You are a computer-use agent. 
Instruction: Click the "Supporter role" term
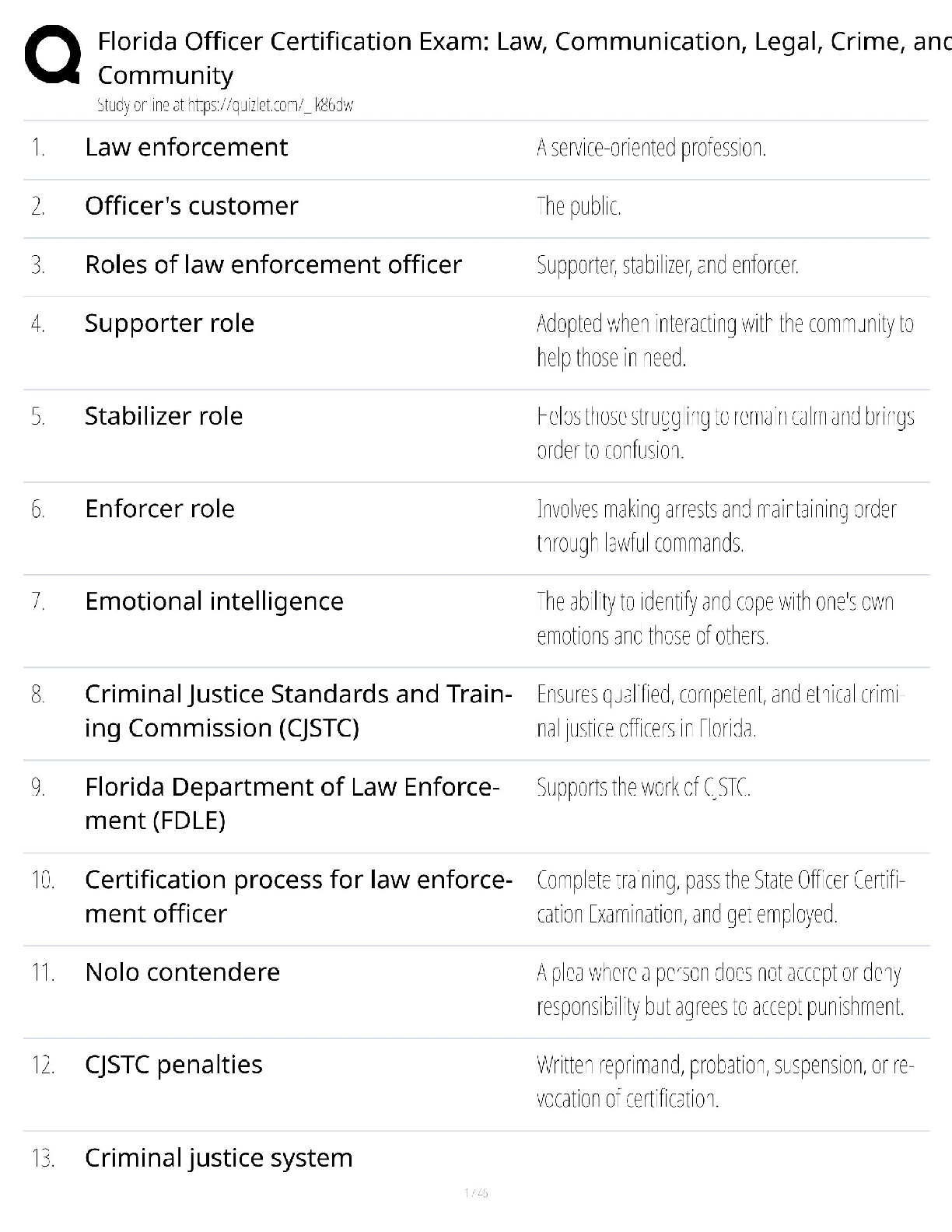coord(169,324)
